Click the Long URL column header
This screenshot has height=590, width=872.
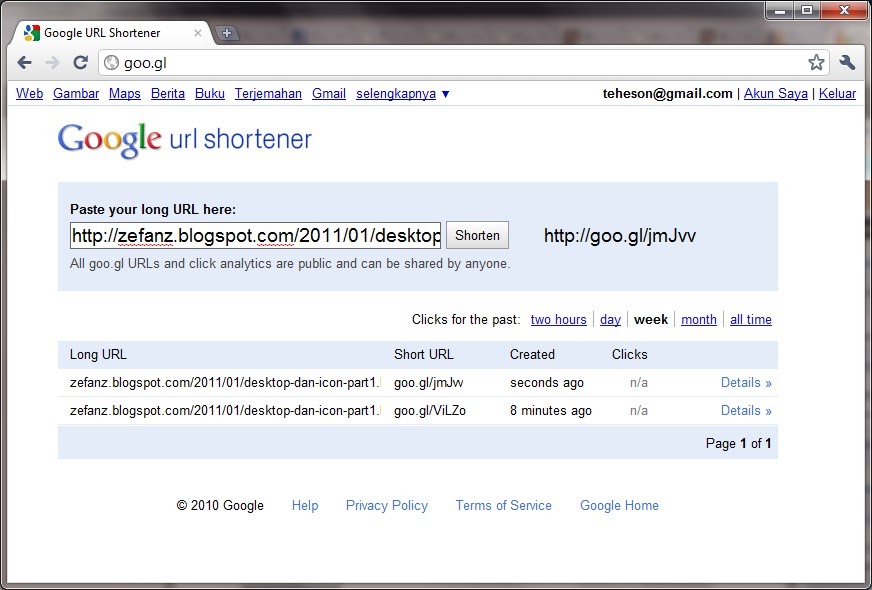pyautogui.click(x=98, y=354)
